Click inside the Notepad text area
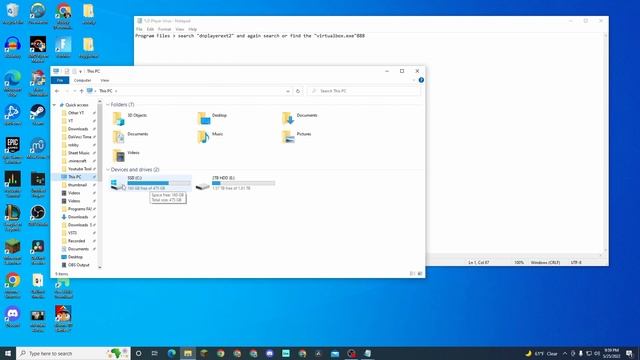Image resolution: width=640 pixels, height=360 pixels. pyautogui.click(x=369, y=143)
